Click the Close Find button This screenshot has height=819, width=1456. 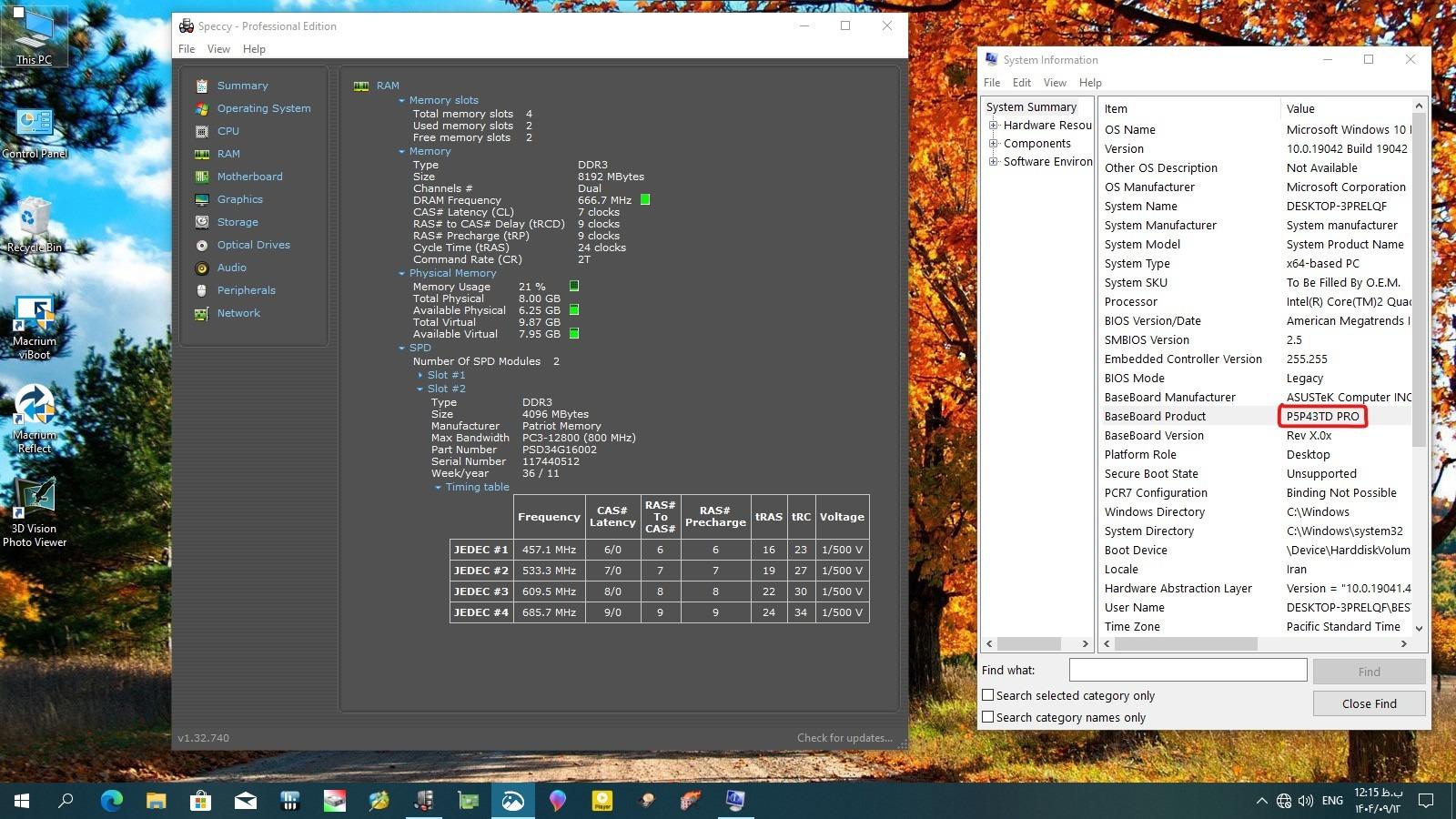point(1369,703)
